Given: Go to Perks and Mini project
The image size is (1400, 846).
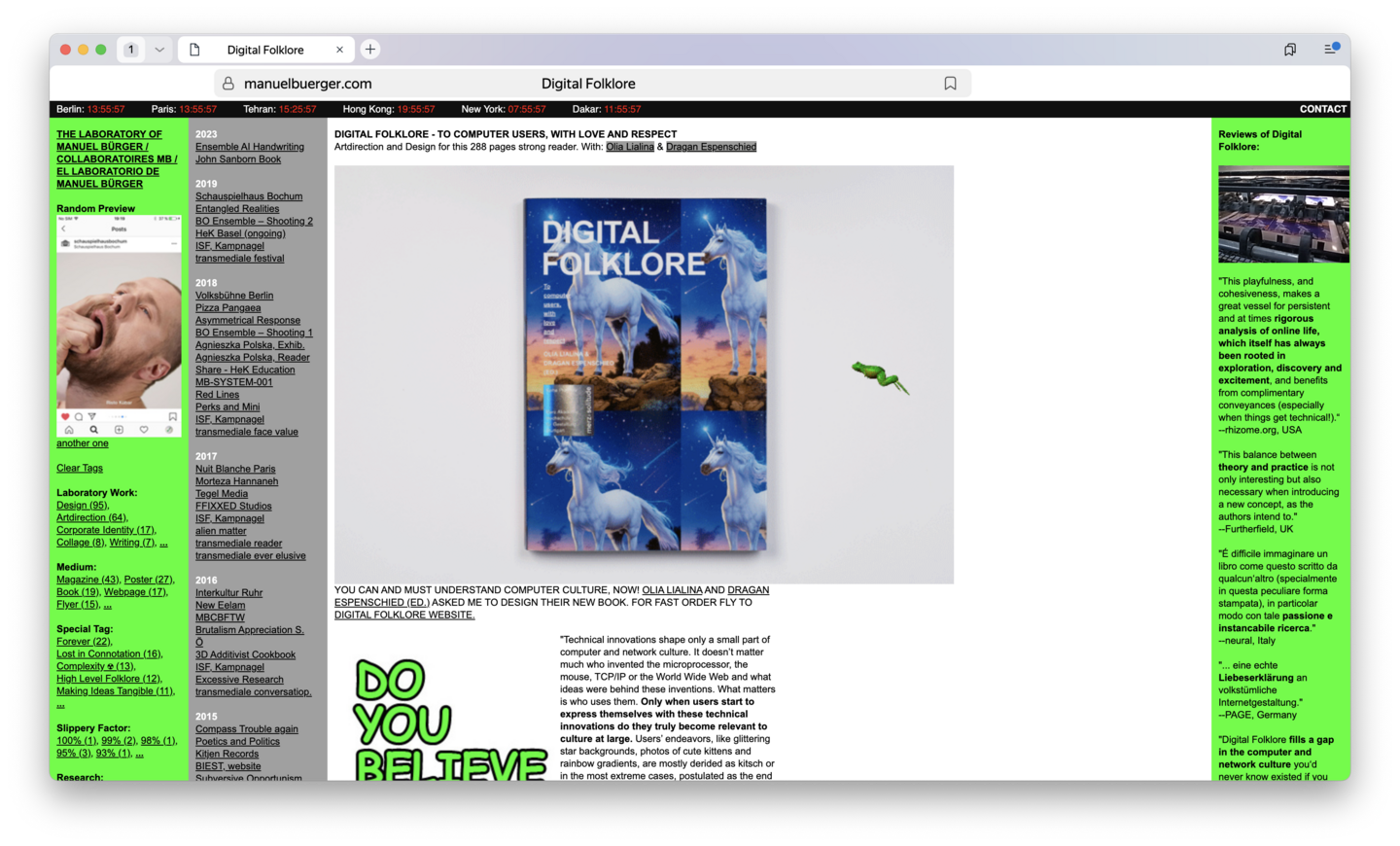Looking at the screenshot, I should click(227, 407).
